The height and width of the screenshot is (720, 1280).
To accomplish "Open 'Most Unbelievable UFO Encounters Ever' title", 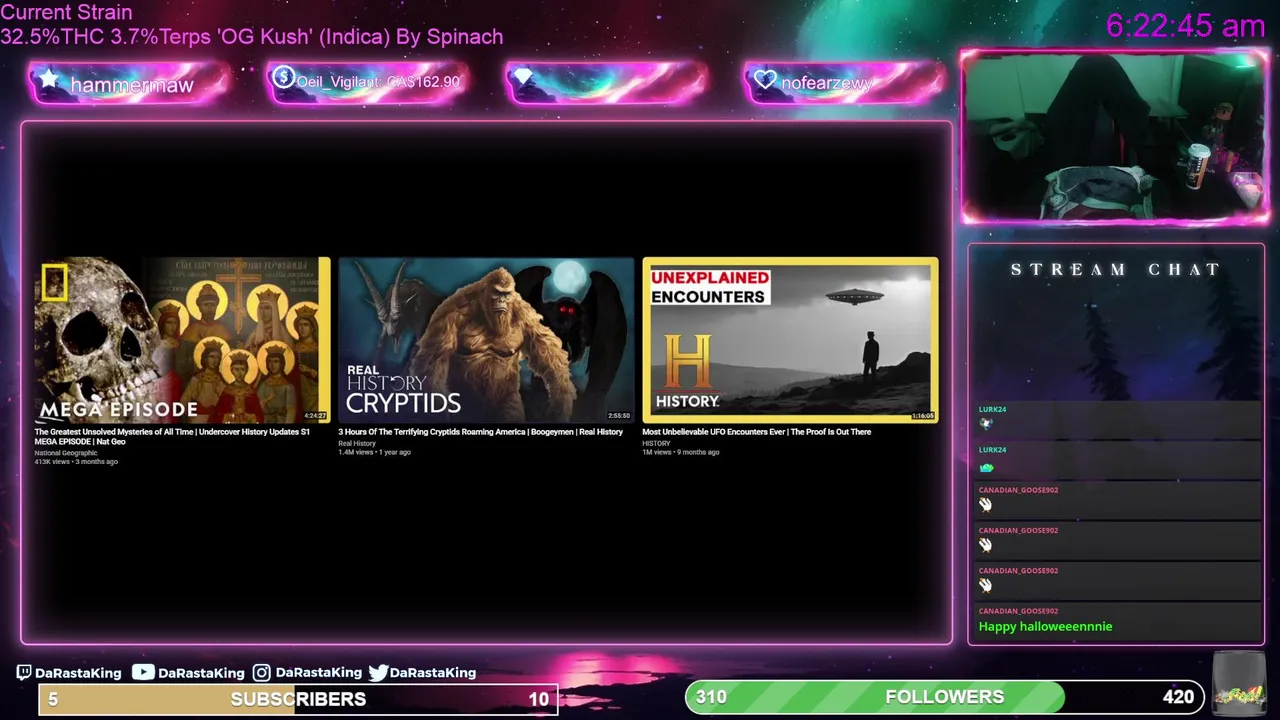I will (756, 432).
